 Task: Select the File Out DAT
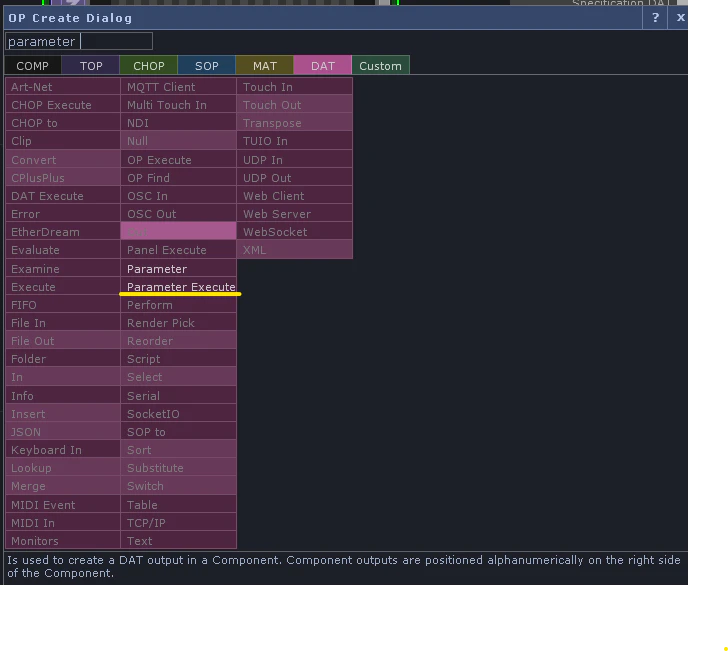[x=63, y=341]
